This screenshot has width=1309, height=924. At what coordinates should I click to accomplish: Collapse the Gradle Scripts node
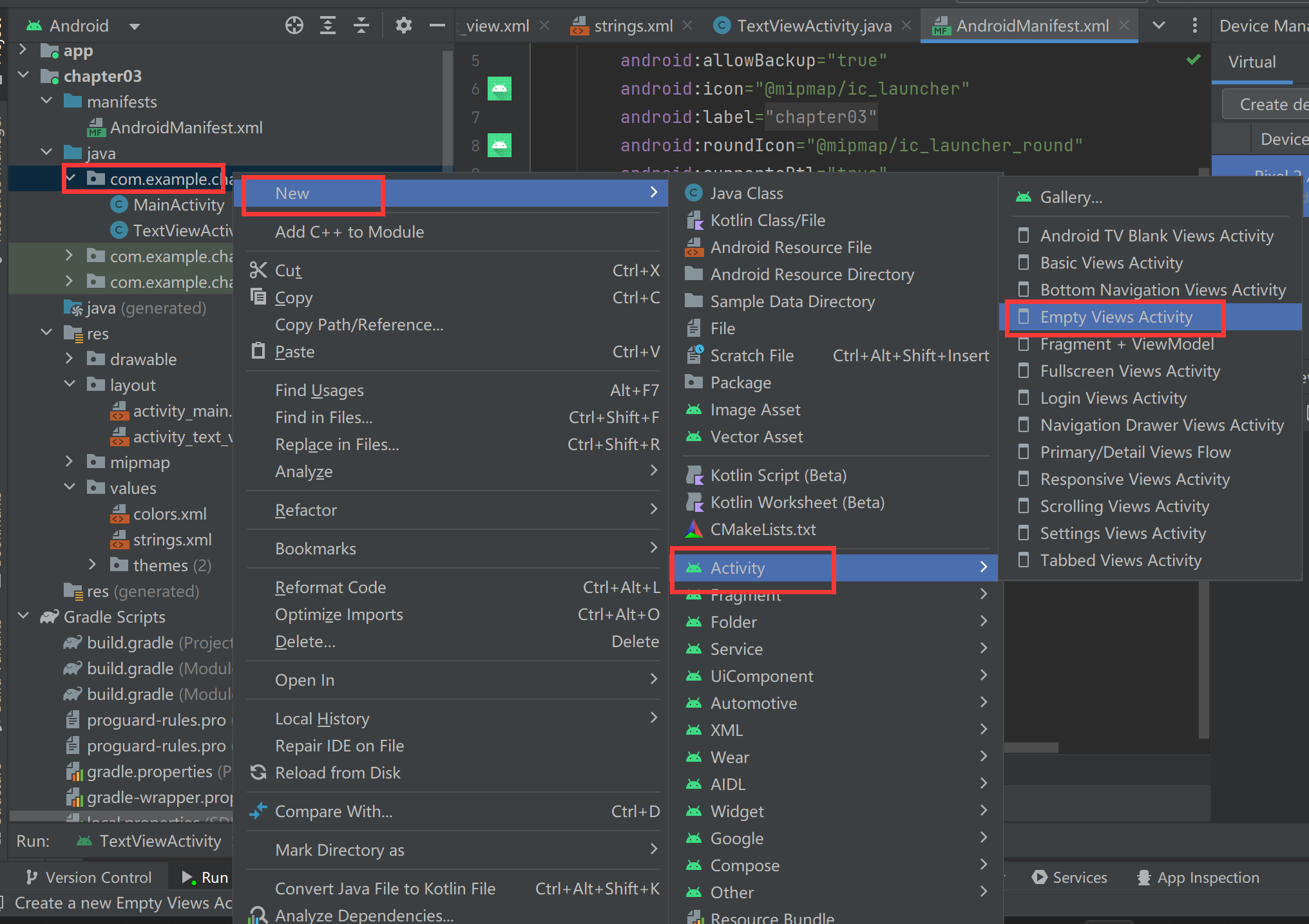(23, 616)
